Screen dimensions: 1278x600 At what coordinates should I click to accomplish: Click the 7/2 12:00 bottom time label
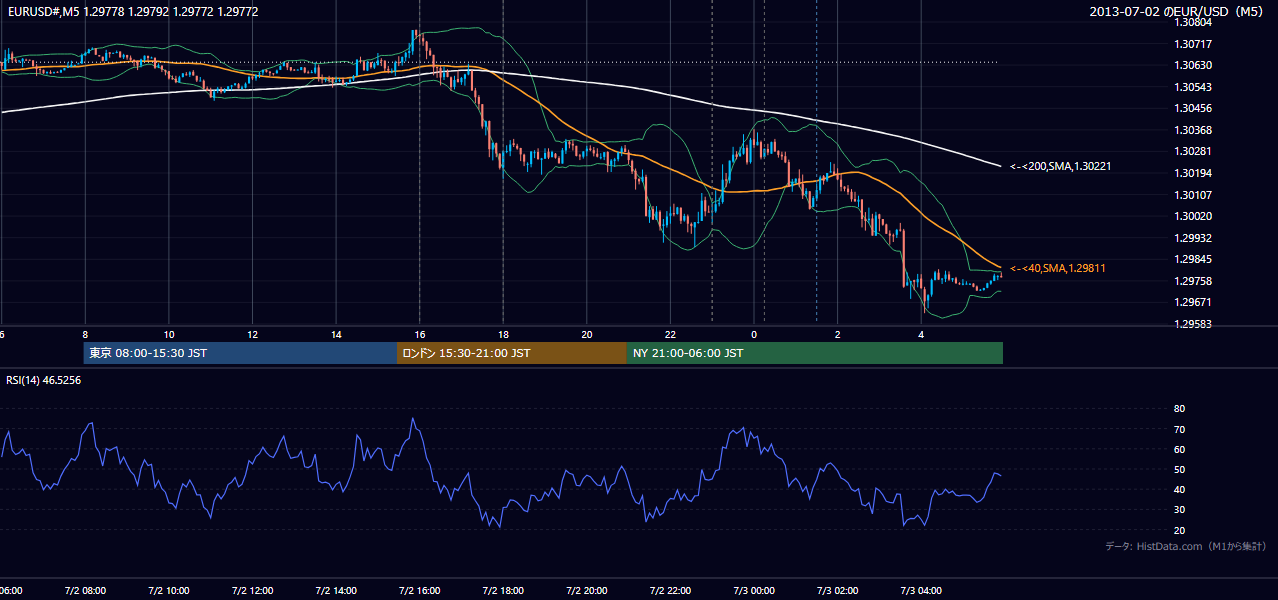252,590
